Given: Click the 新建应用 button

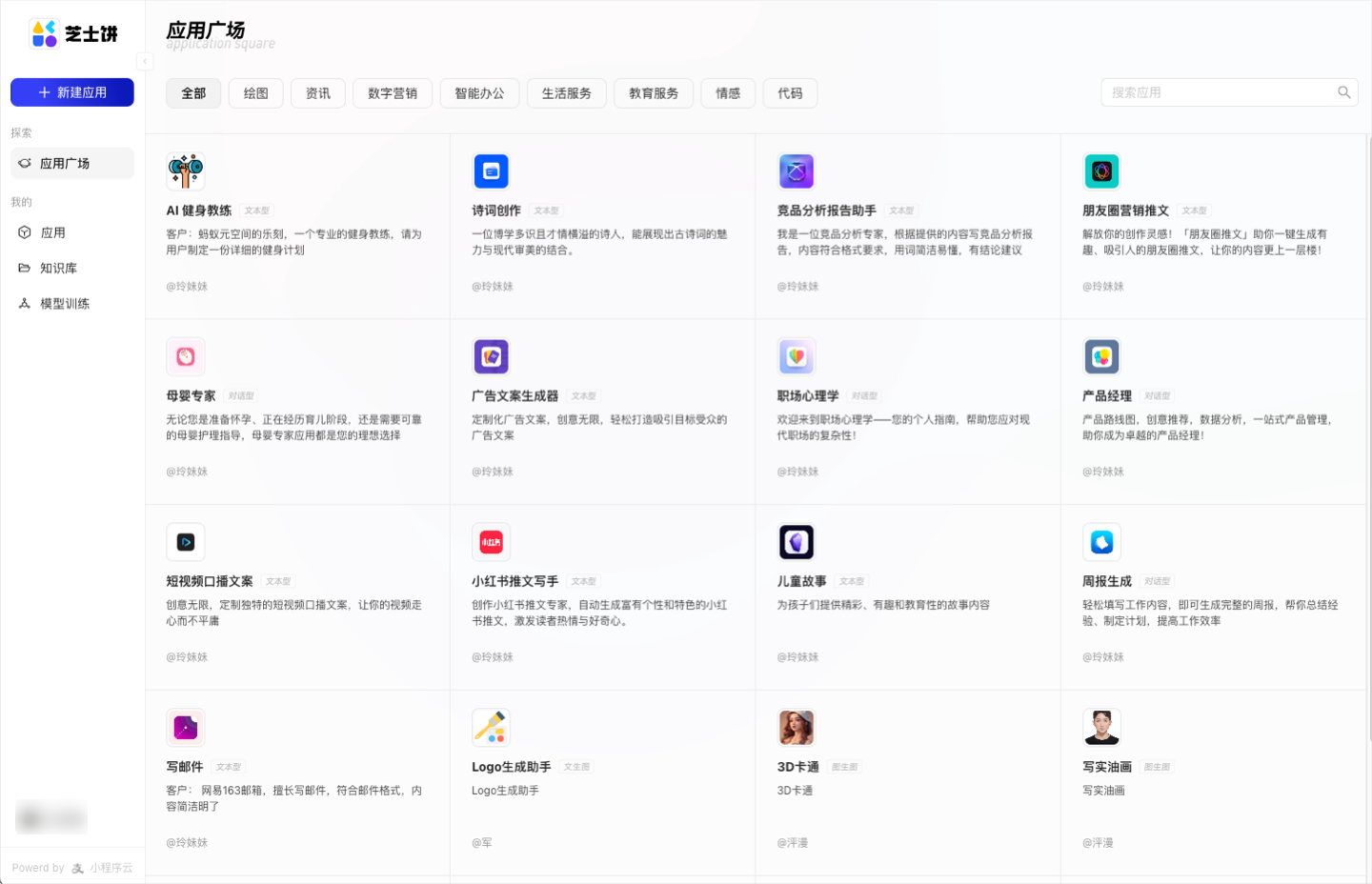Looking at the screenshot, I should click(x=71, y=91).
